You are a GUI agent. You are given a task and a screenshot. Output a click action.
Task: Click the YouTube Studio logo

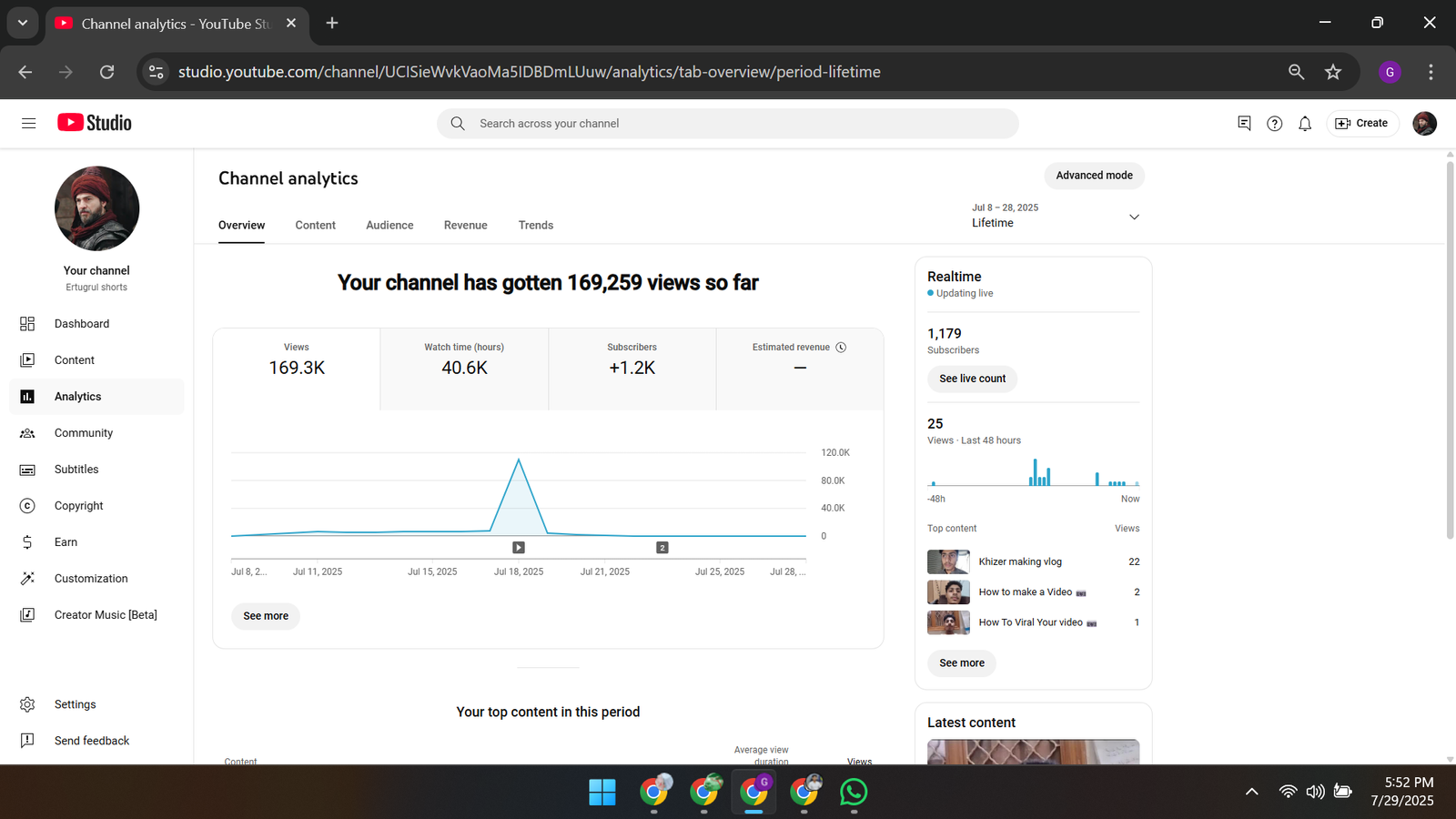95,123
